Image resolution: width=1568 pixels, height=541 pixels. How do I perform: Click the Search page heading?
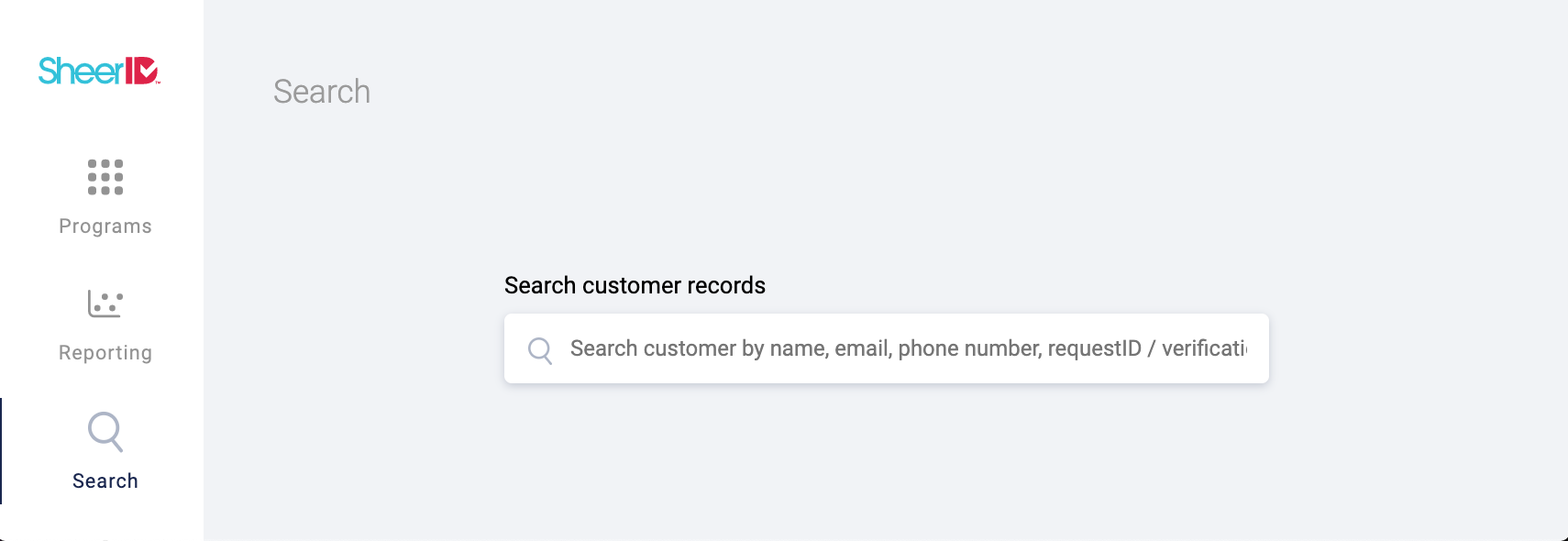[x=322, y=92]
